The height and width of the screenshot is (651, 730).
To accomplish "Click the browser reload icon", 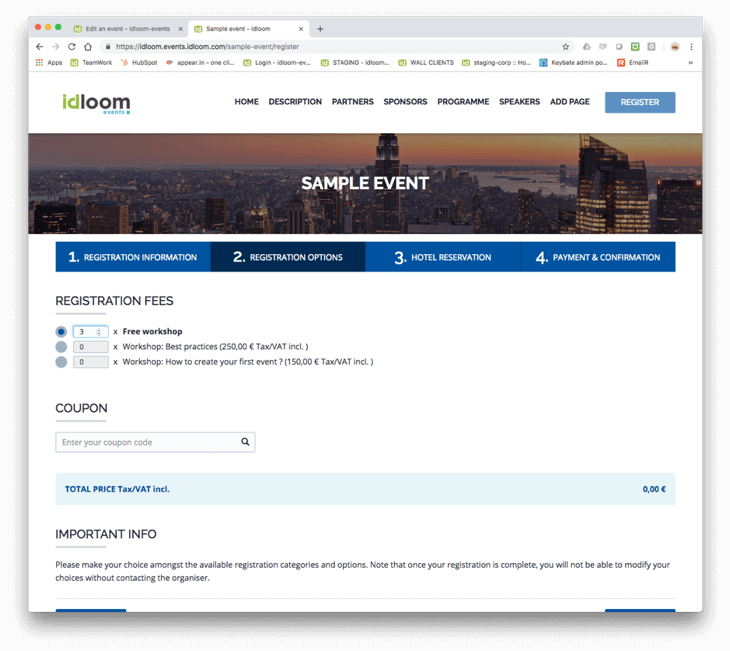I will click(x=71, y=46).
